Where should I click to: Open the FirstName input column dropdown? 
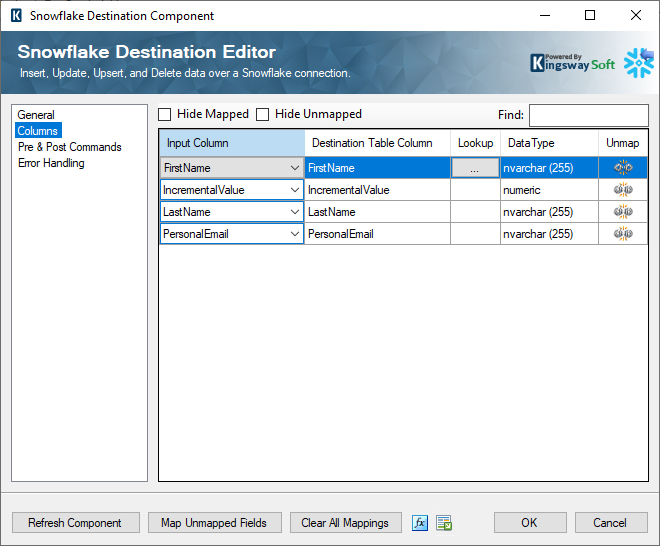click(x=294, y=168)
